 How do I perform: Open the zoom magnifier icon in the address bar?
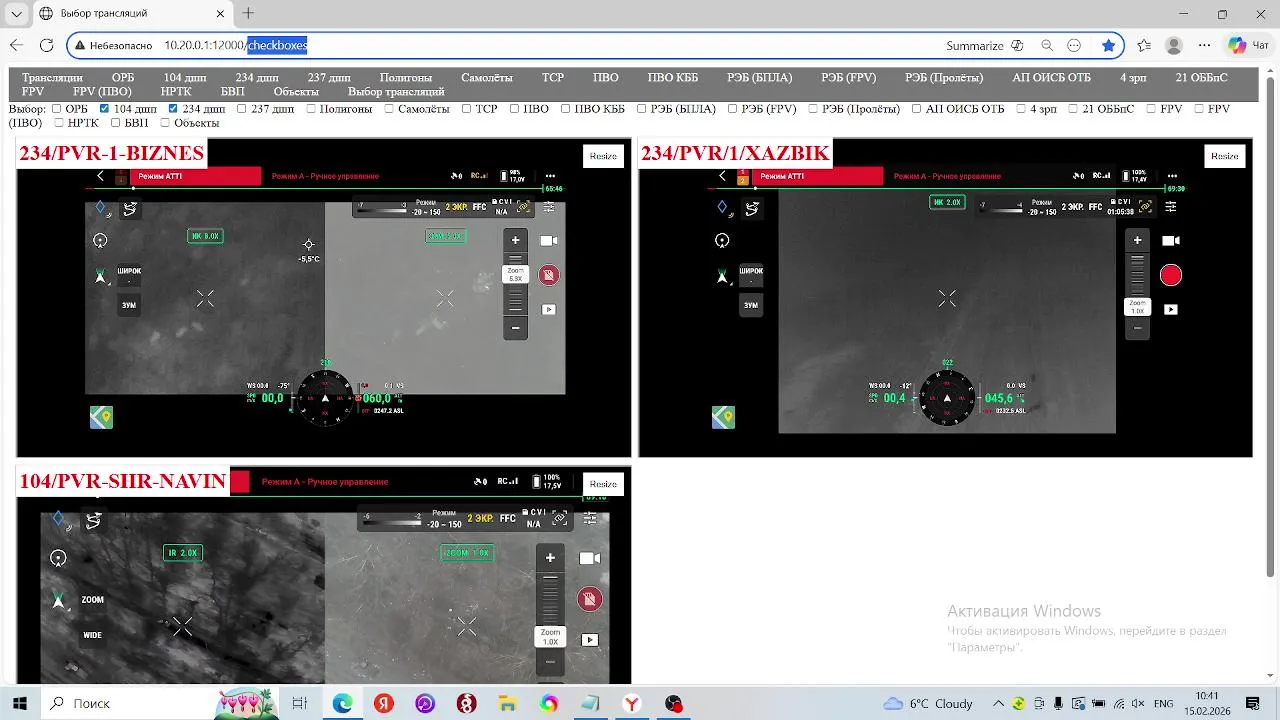pos(1047,45)
